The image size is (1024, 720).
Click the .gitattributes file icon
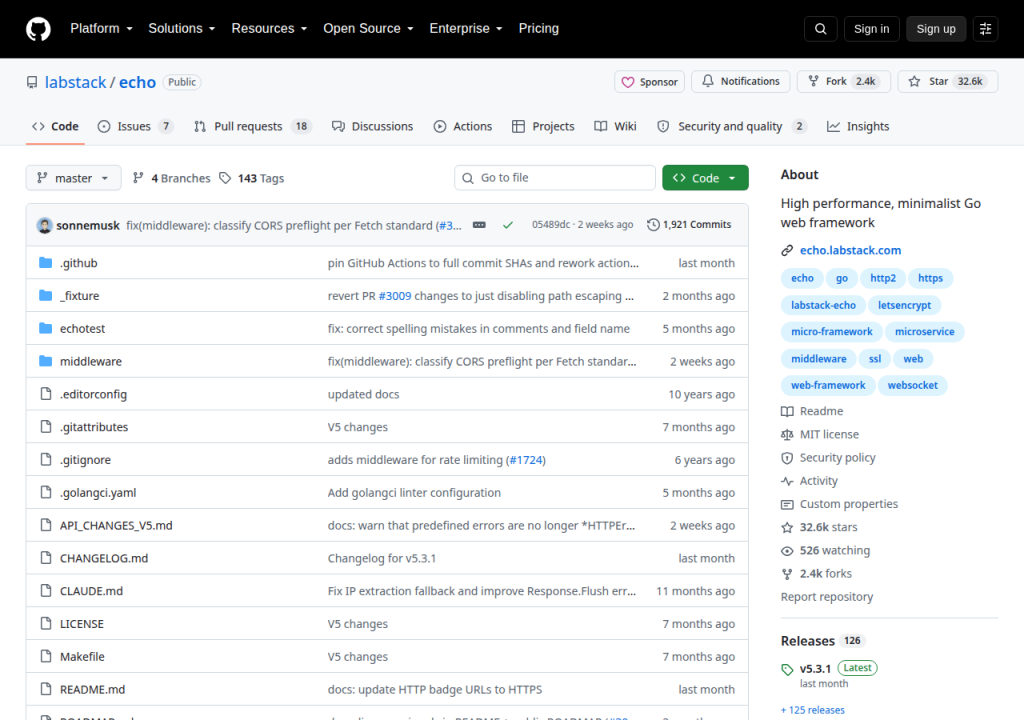point(46,426)
